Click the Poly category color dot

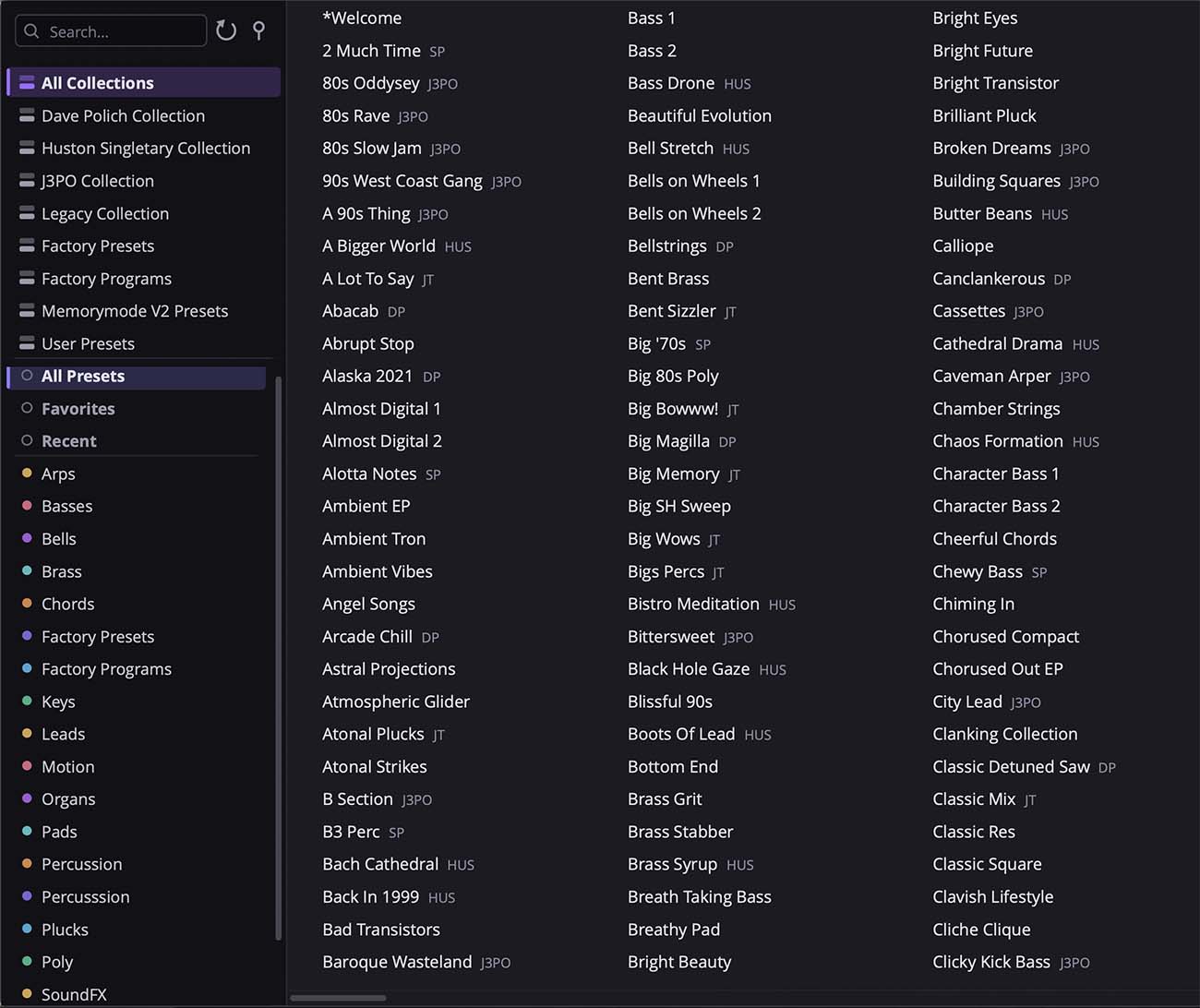(x=27, y=961)
